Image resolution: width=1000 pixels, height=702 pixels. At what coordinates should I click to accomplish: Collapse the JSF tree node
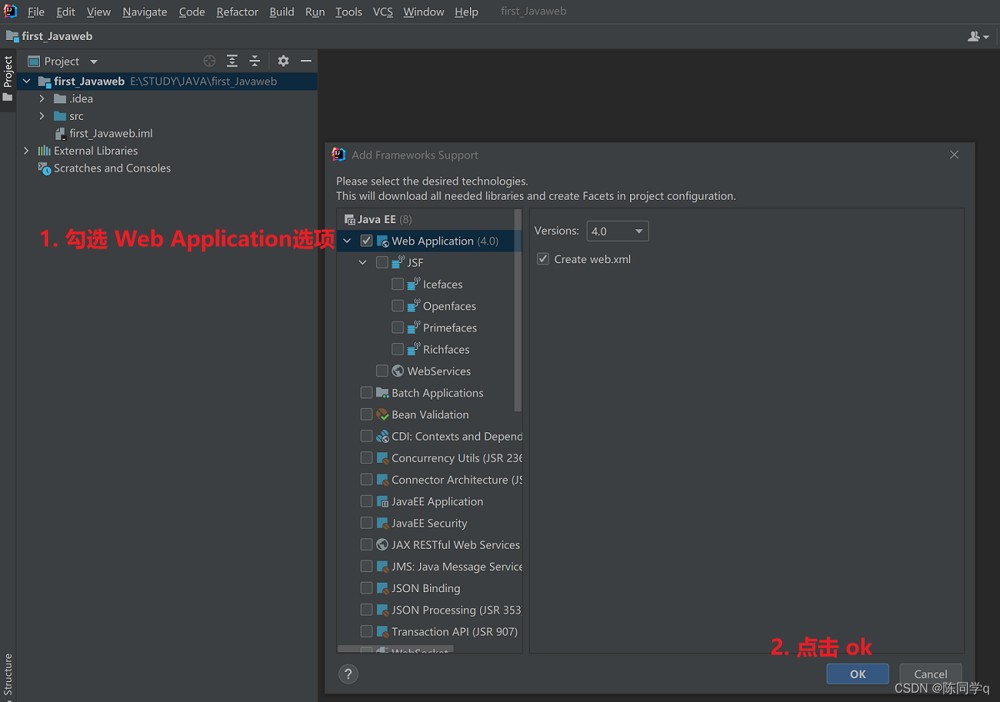(363, 262)
